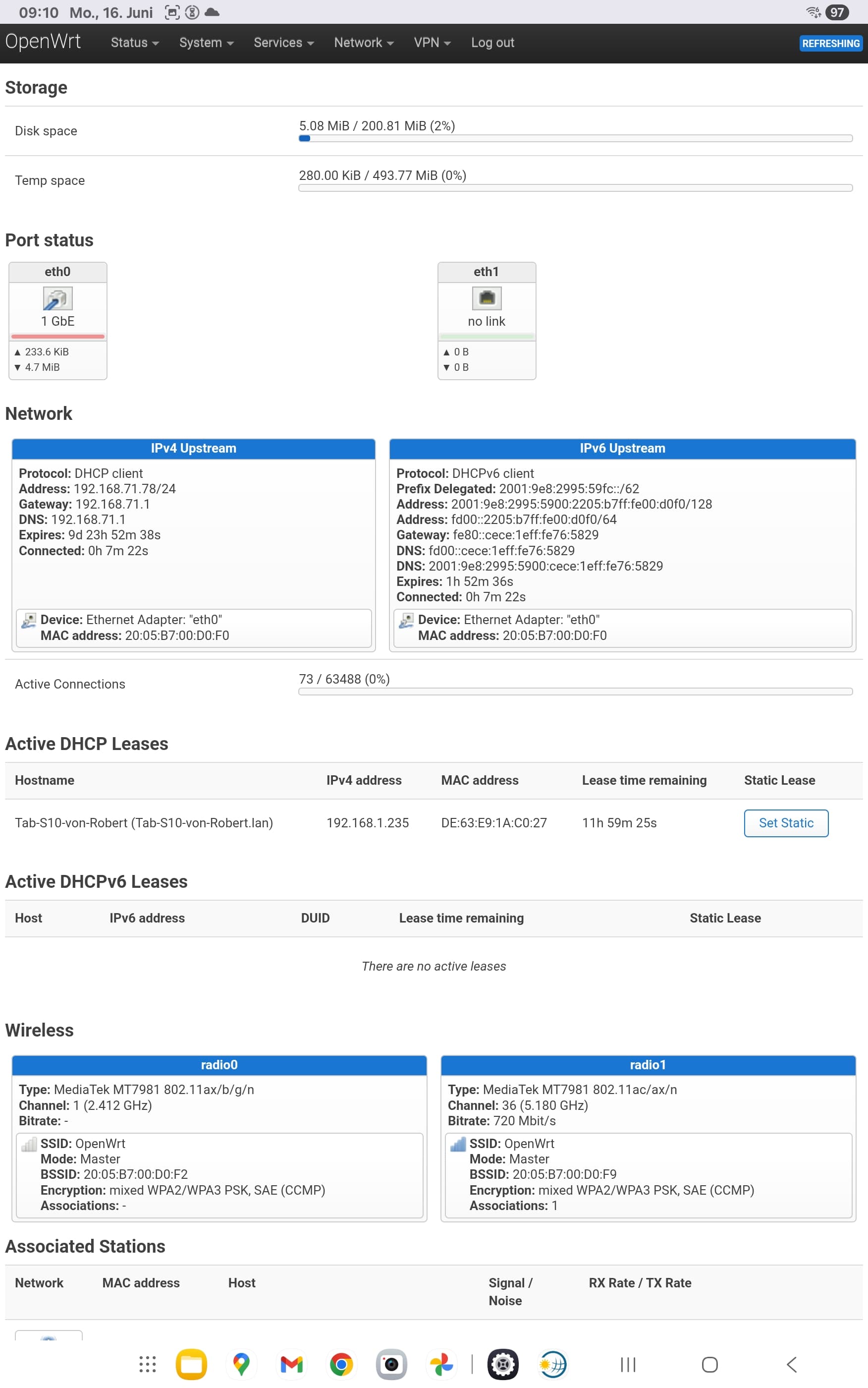The height and width of the screenshot is (1388, 868).
Task: Click 'There are no active leases' text
Action: point(434,966)
